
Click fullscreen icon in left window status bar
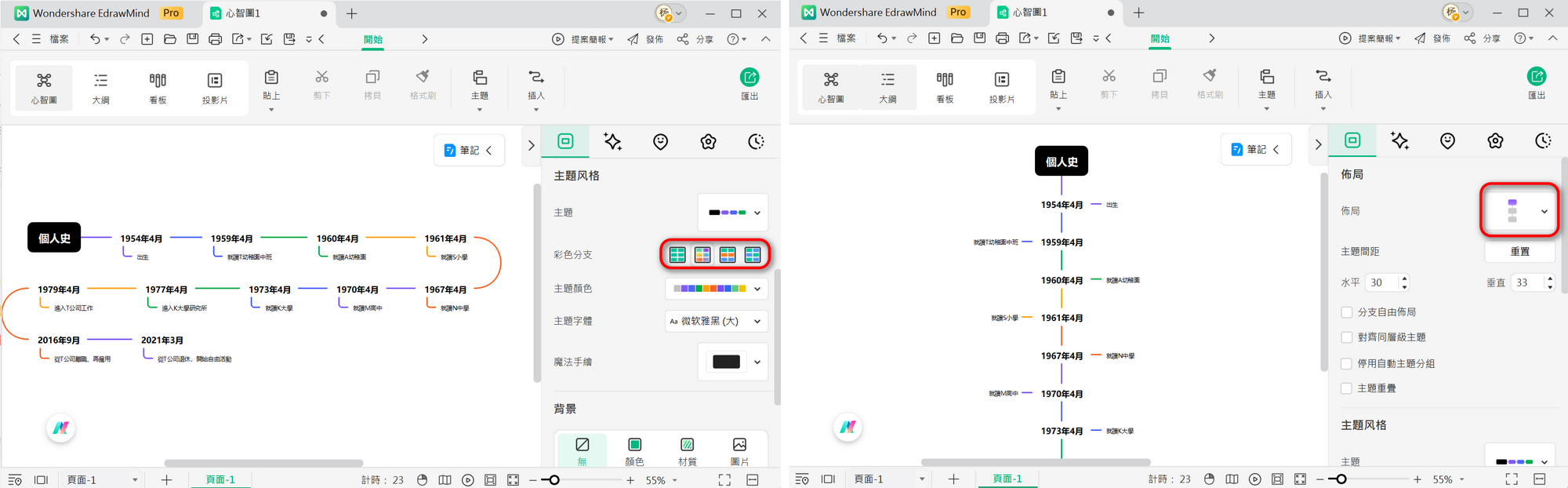tap(724, 479)
